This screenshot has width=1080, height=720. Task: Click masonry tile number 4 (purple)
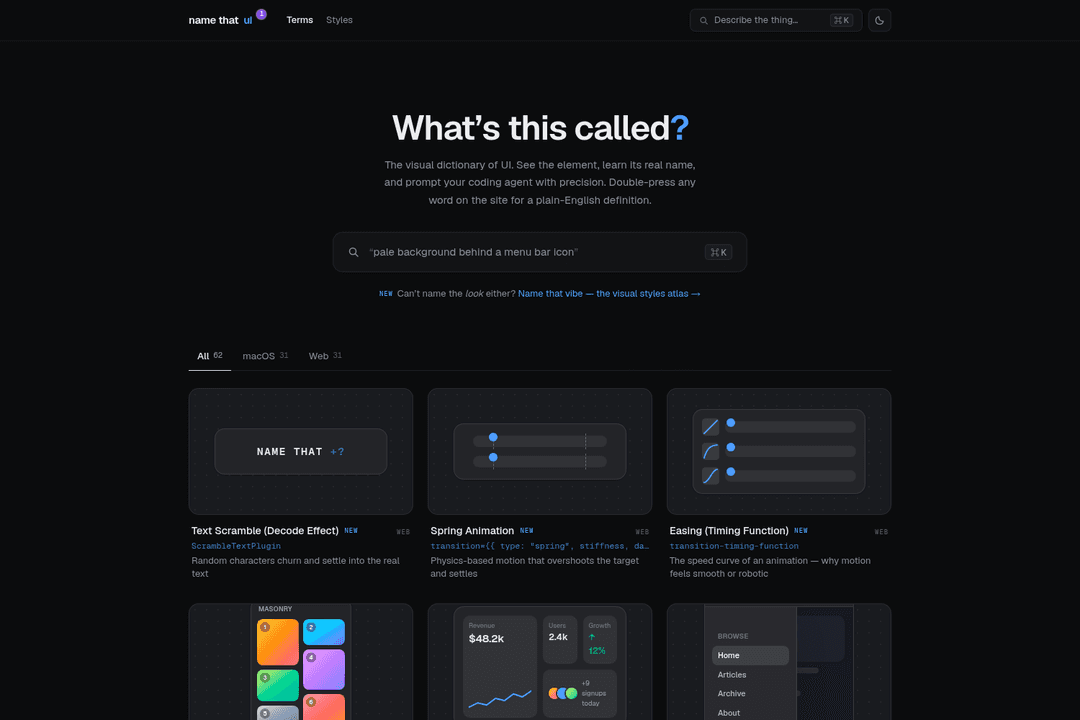[324, 670]
